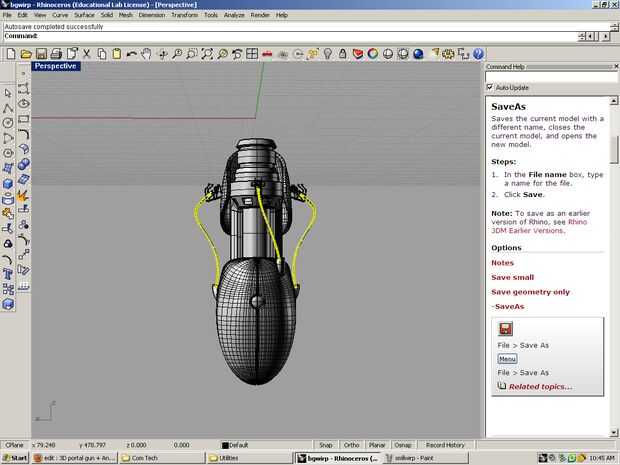Toggle Osnap in the status bar
Screen dimensions: 620x465
point(403,445)
